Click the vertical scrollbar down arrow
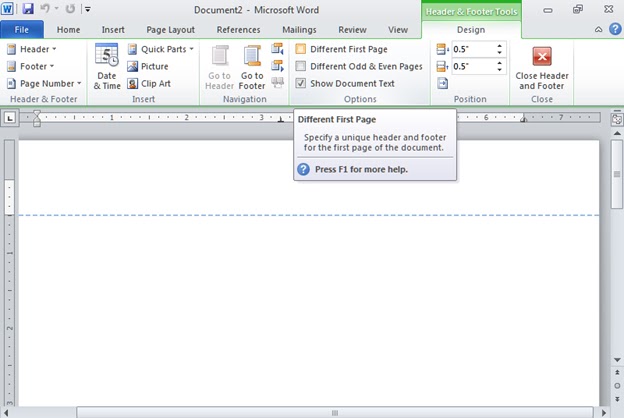Image resolution: width=624 pixels, height=418 pixels. 617,360
